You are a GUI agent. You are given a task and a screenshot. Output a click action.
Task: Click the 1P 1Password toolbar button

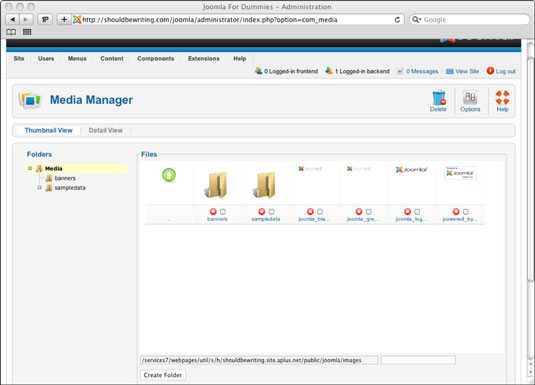point(45,19)
